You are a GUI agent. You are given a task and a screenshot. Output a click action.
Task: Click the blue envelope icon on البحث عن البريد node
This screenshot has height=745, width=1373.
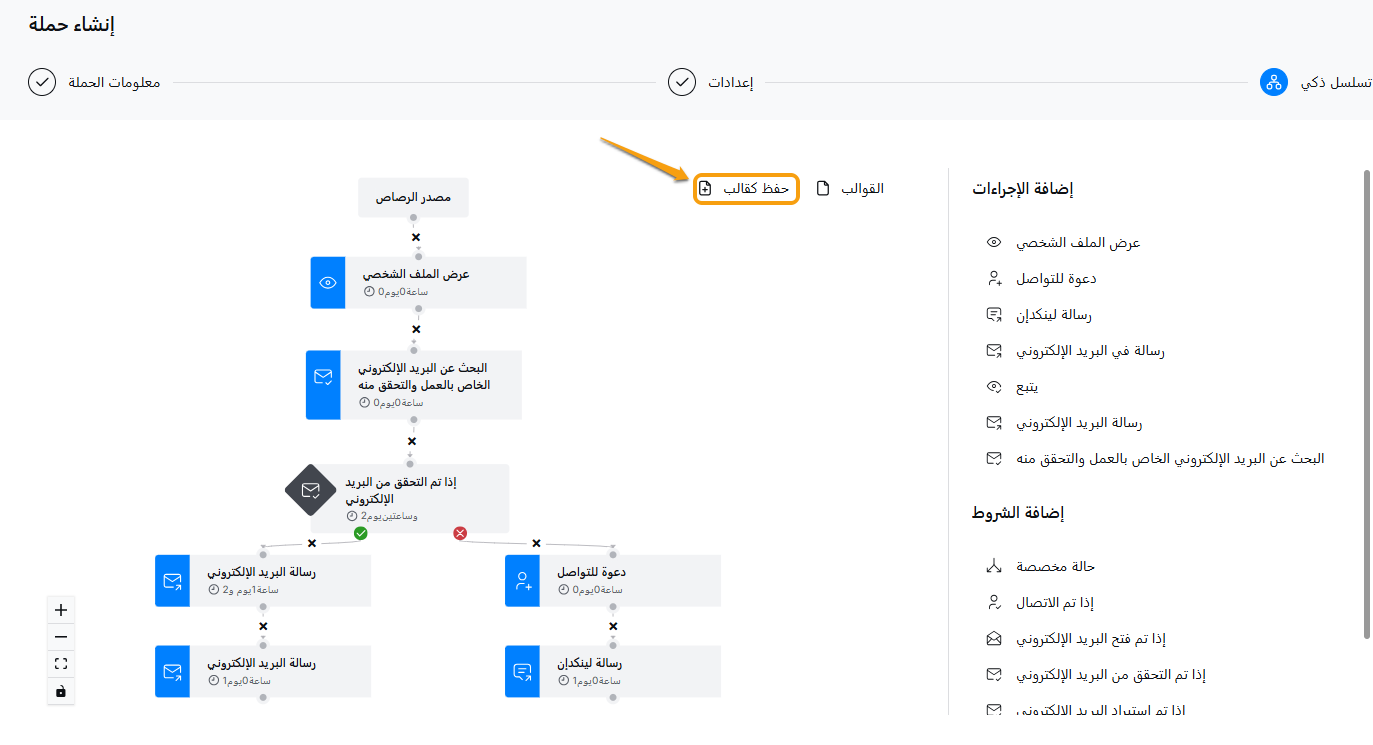coord(323,376)
